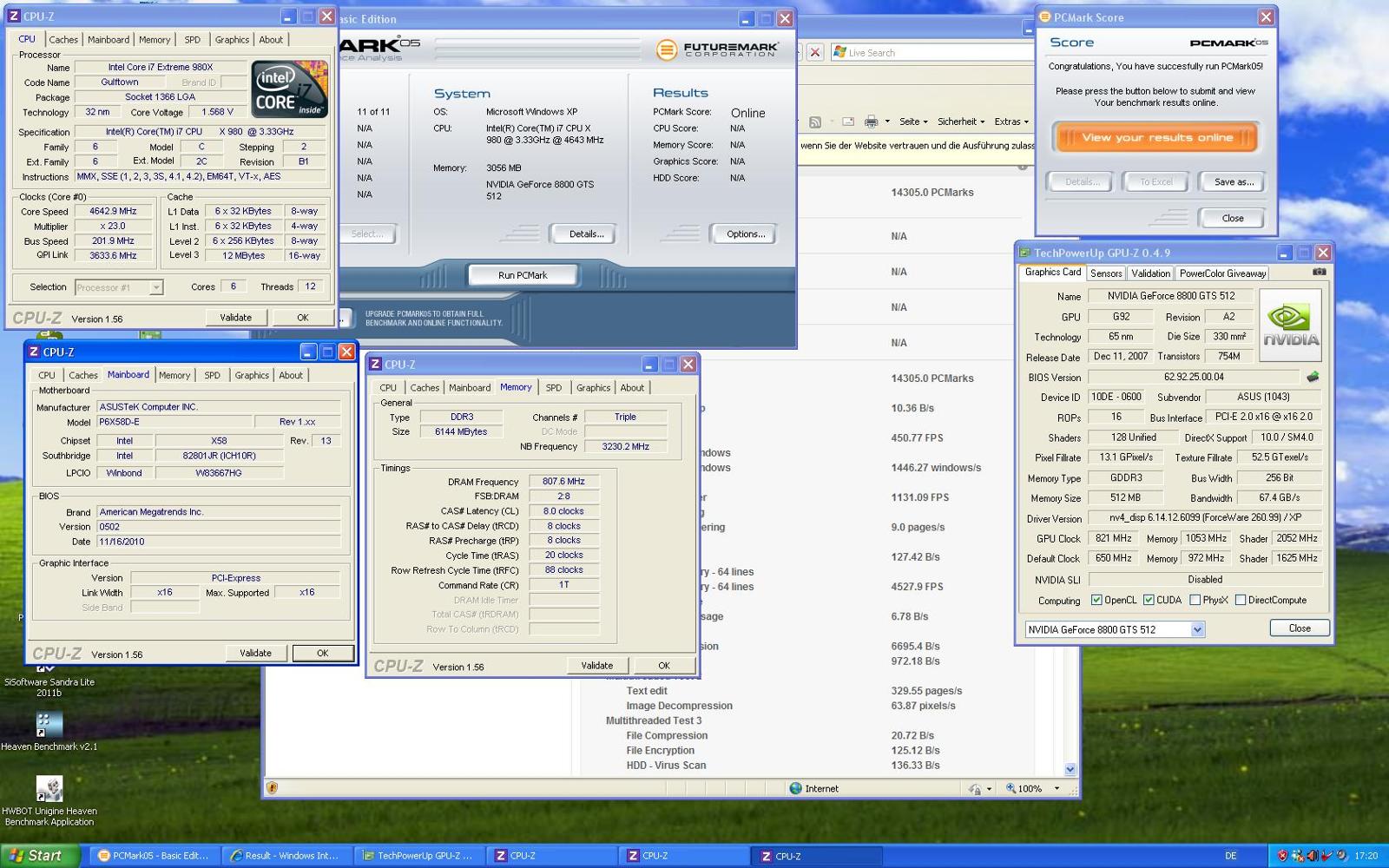Select TechPowerUp GPU-Z taskbar button

pyautogui.click(x=418, y=855)
